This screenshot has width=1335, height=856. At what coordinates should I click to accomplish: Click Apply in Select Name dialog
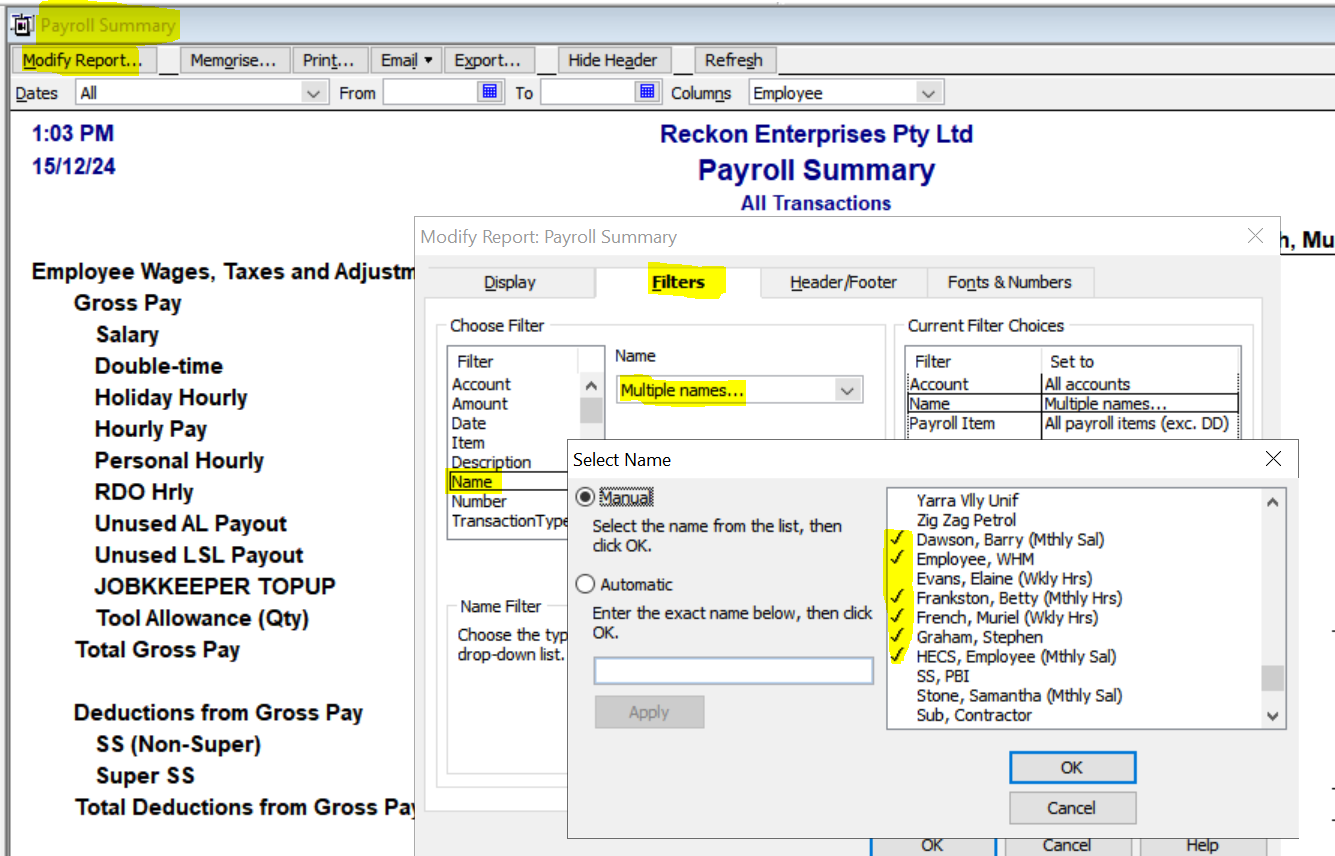click(x=649, y=712)
